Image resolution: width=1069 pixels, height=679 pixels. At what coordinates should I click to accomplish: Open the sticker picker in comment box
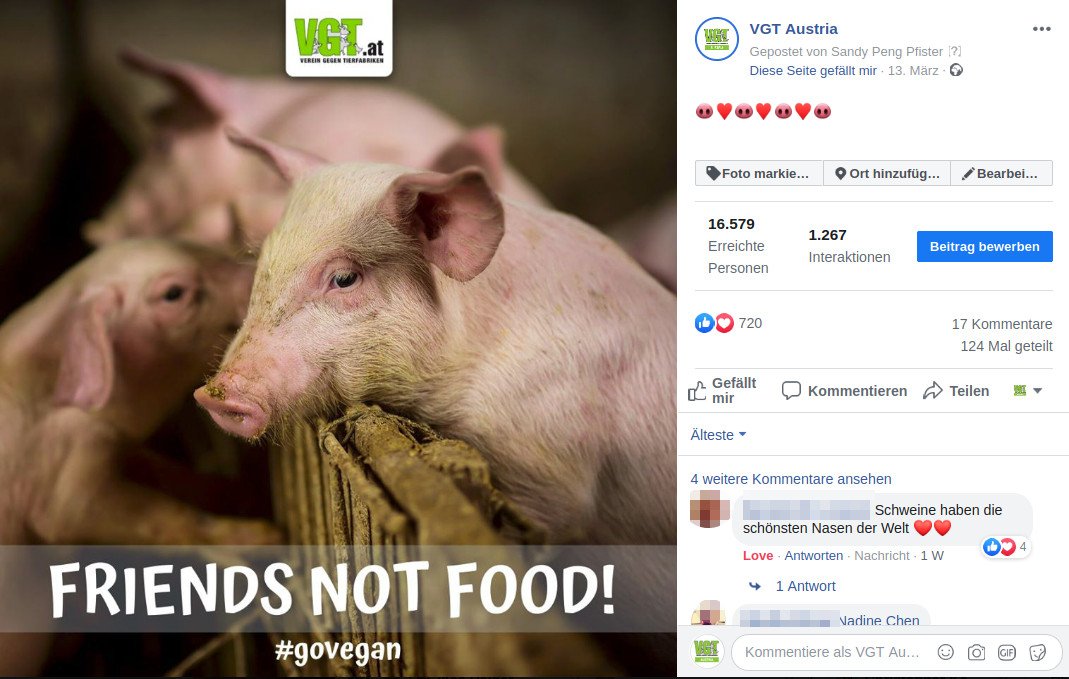(x=1038, y=652)
